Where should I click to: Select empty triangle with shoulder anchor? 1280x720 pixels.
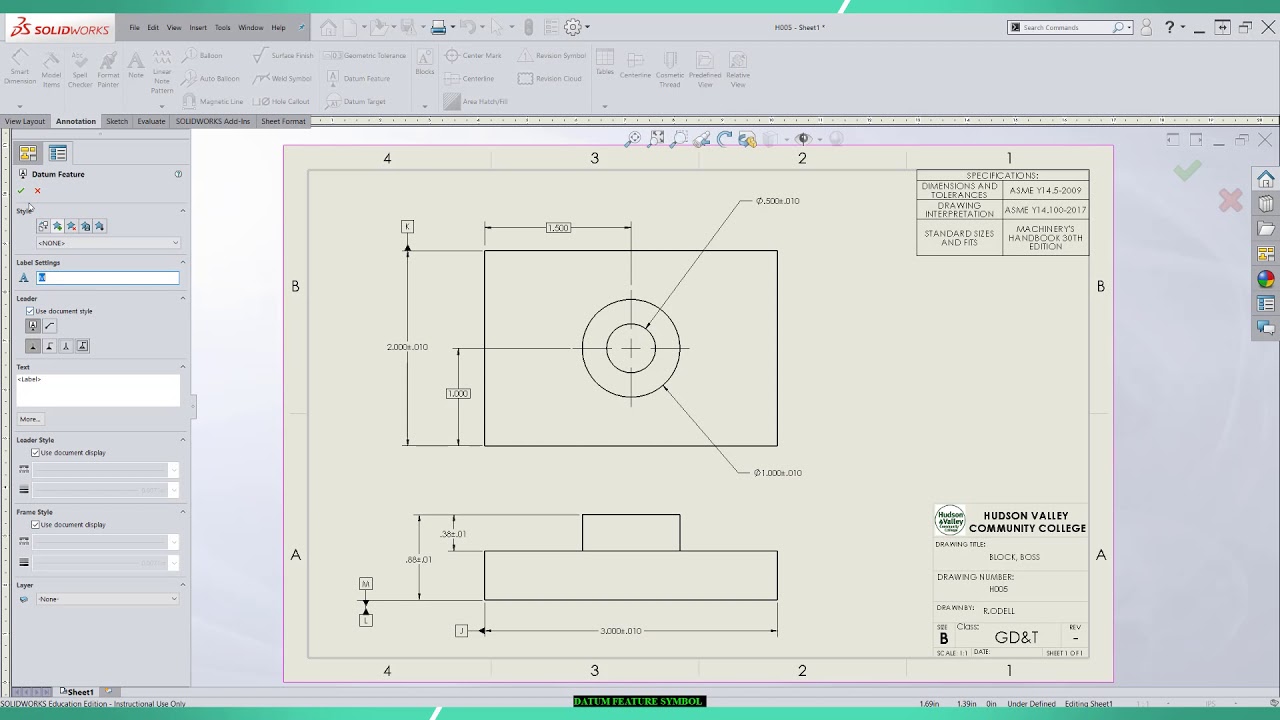(82, 346)
